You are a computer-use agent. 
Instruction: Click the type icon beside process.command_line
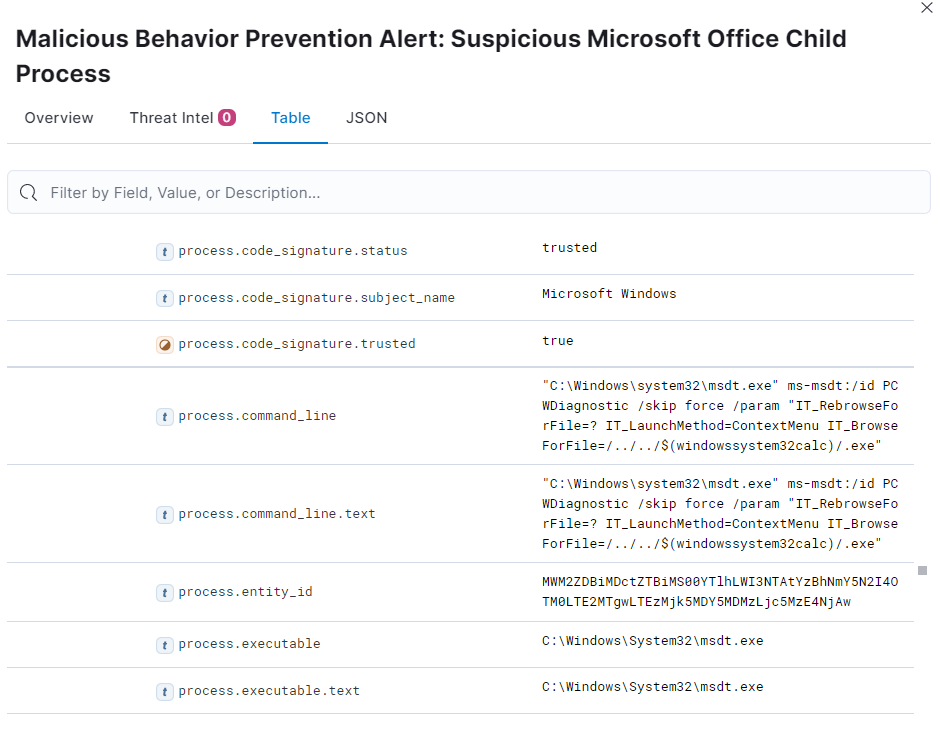coord(164,416)
